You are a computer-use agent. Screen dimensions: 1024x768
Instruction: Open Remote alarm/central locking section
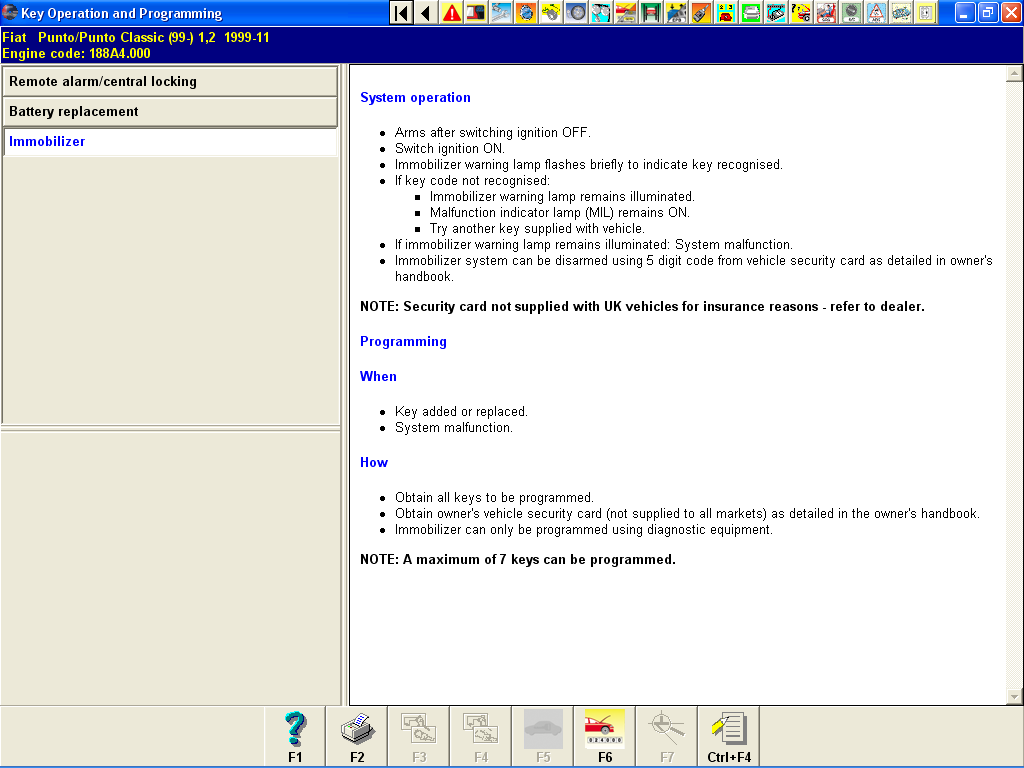point(170,82)
